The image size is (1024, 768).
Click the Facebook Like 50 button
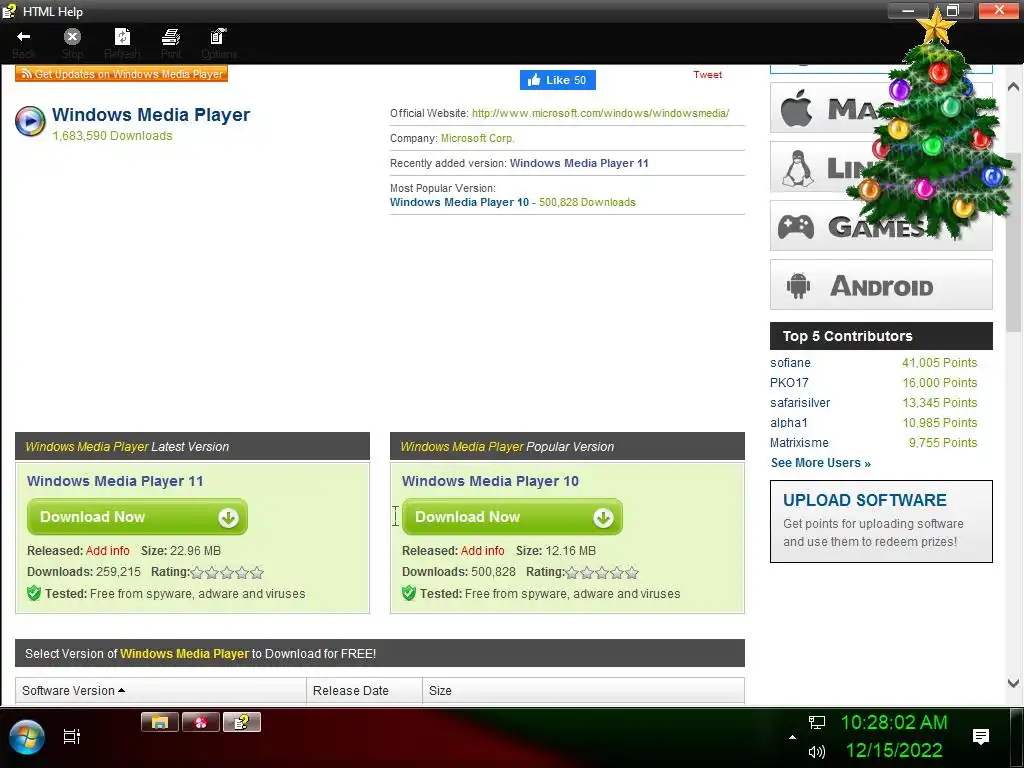558,80
